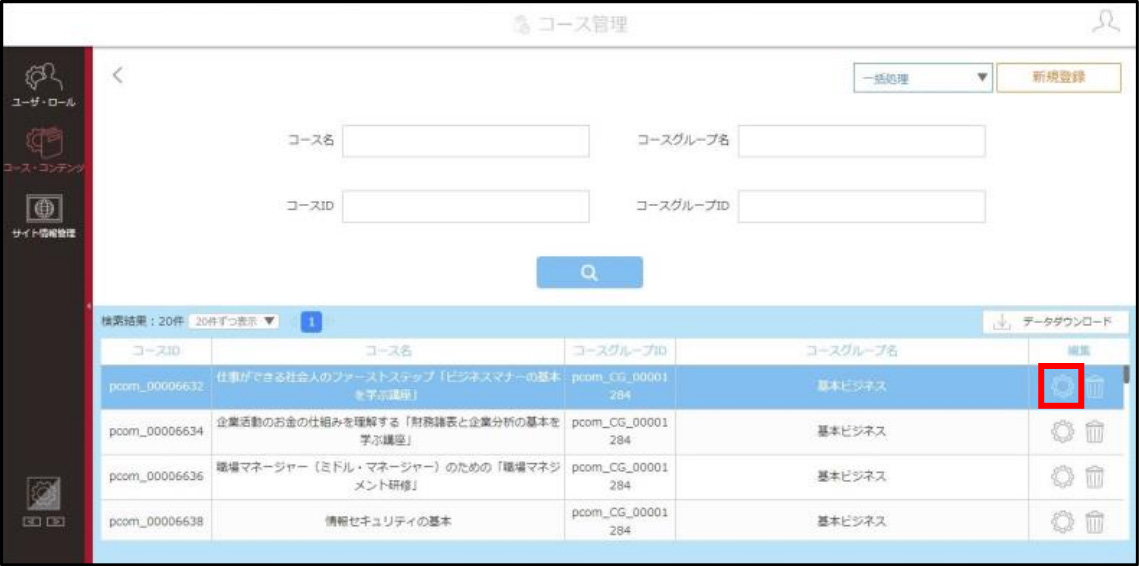Open サイト情報管理 globe icon
Viewport: 1139px width, 566px height.
(x=44, y=209)
